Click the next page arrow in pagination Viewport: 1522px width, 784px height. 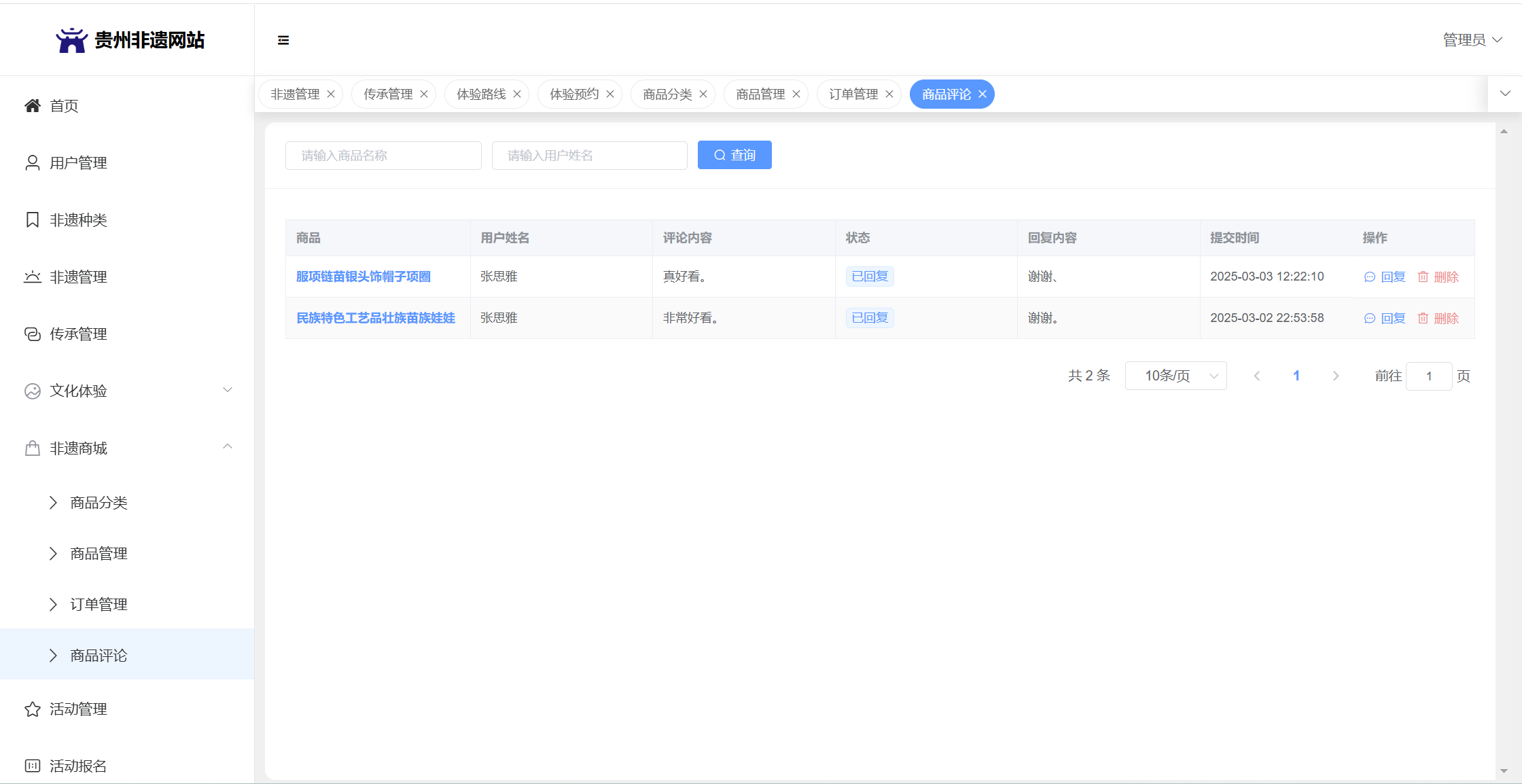[x=1336, y=376]
